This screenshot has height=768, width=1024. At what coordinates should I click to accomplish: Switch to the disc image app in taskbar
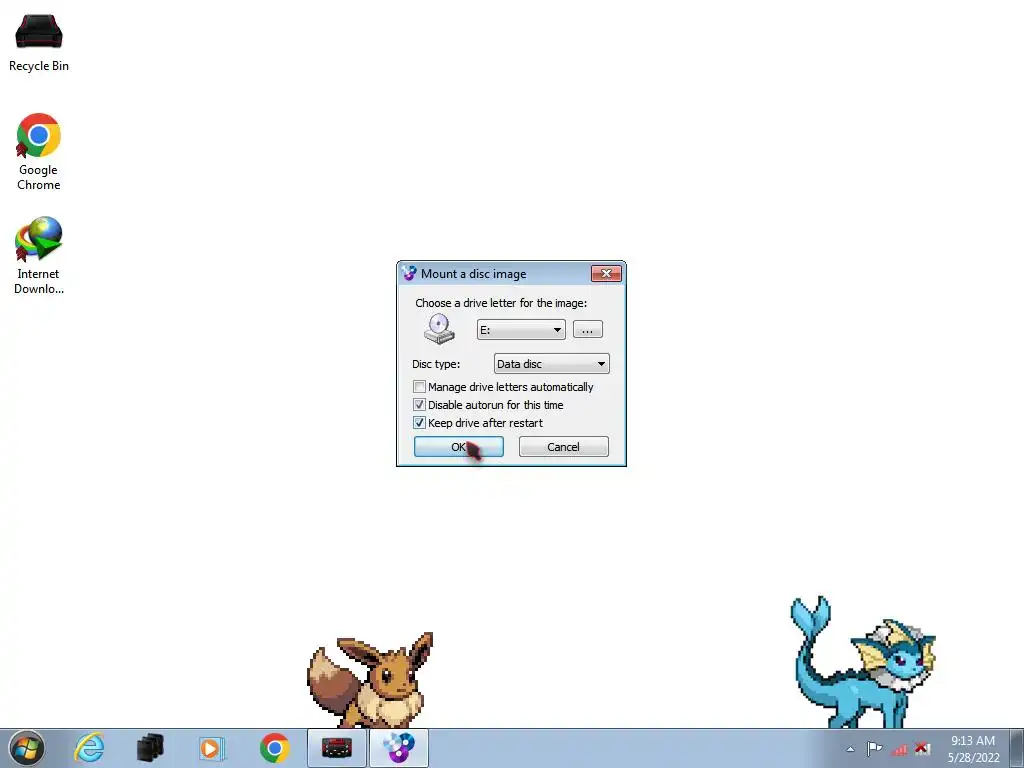pos(399,748)
